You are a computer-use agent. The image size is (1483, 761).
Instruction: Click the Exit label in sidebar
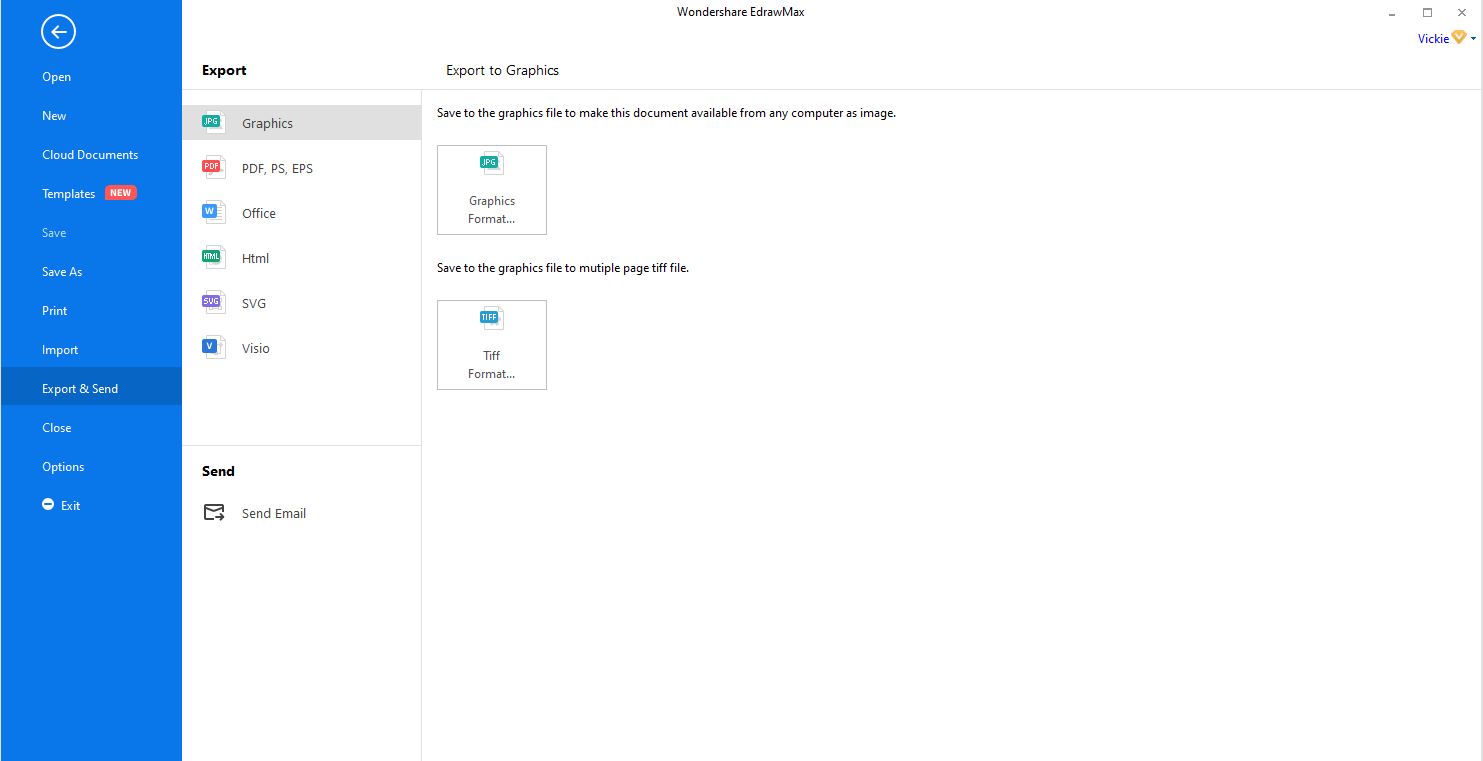tap(70, 506)
